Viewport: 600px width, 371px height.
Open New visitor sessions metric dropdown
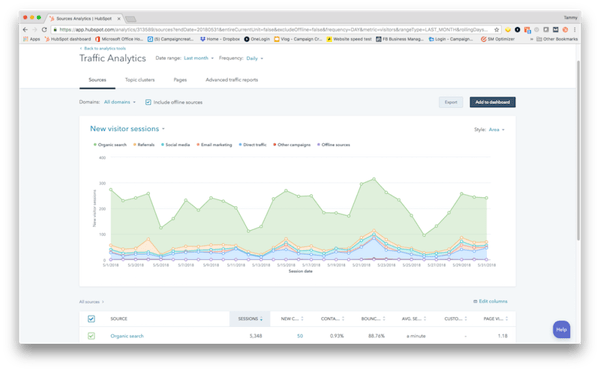click(x=127, y=129)
